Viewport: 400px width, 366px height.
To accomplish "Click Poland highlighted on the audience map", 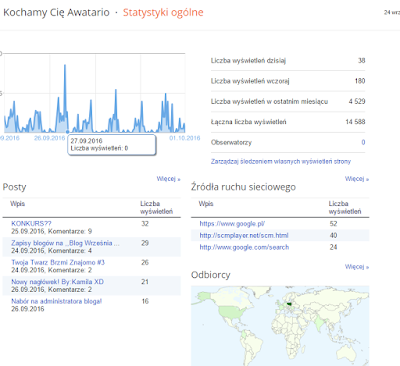I will coord(288,304).
